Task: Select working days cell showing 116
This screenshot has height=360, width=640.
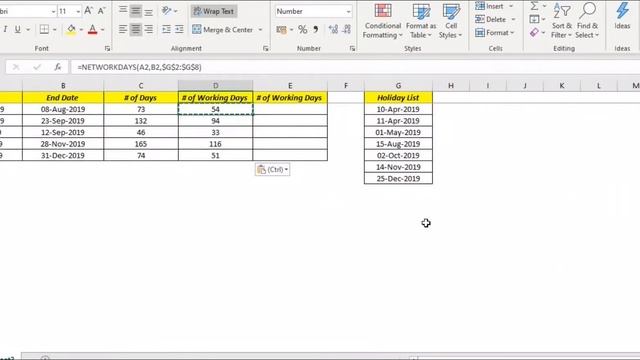Action: (x=216, y=144)
